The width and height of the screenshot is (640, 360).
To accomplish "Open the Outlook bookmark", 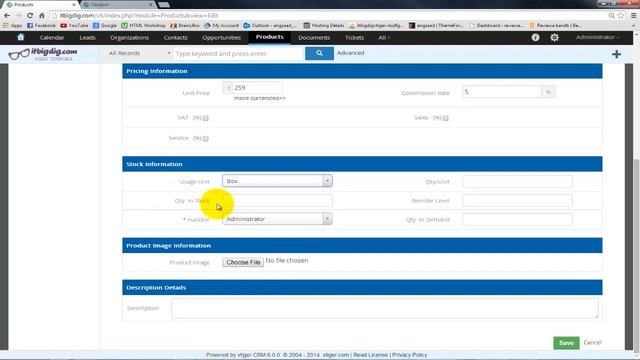I will (x=270, y=25).
